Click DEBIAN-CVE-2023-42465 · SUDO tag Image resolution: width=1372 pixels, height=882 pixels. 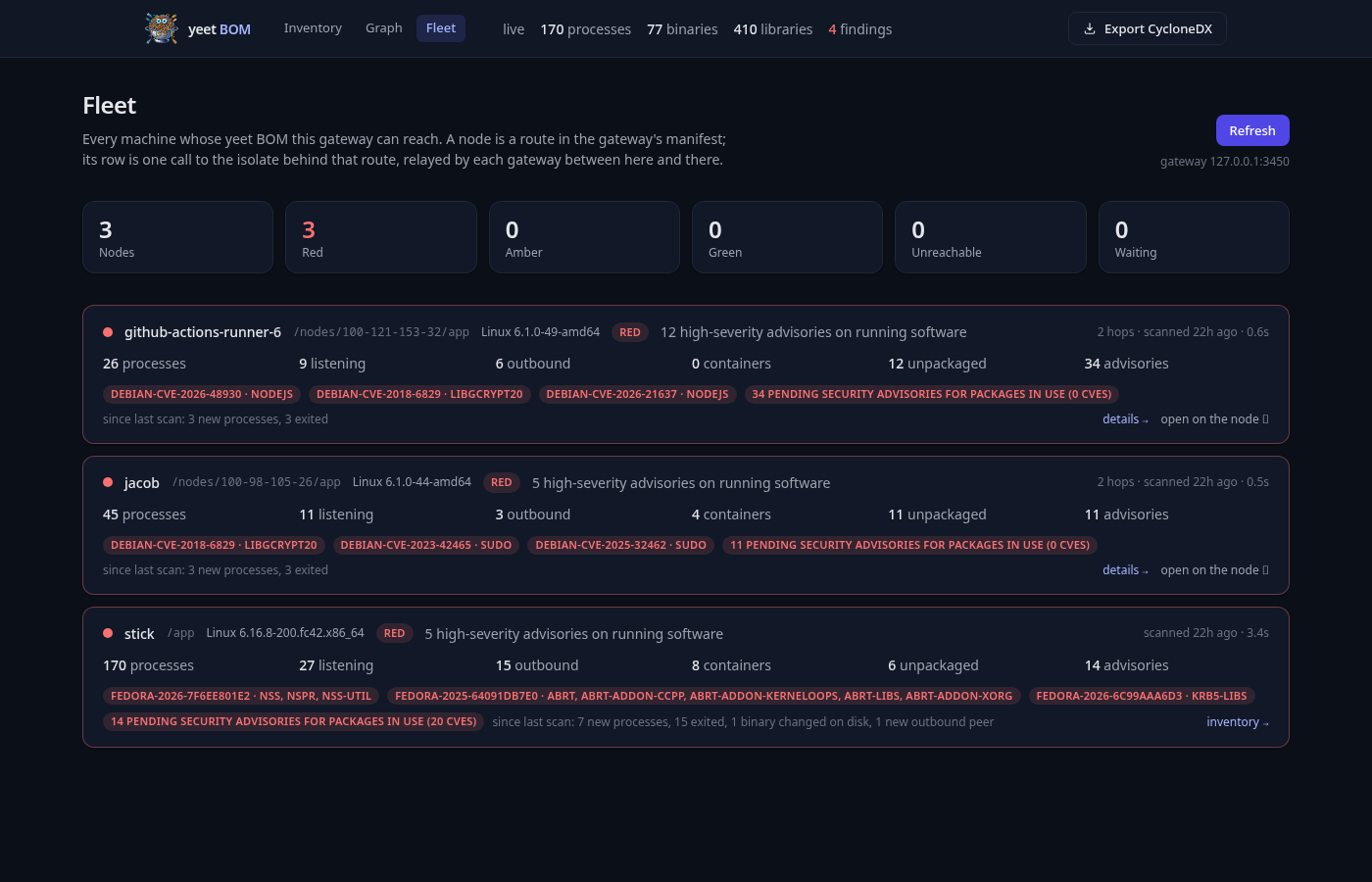pos(426,545)
